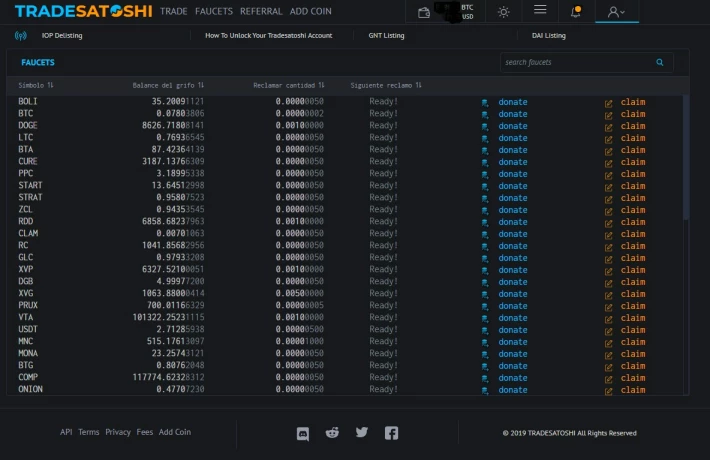Open the GNT Listing announcement

pos(386,35)
